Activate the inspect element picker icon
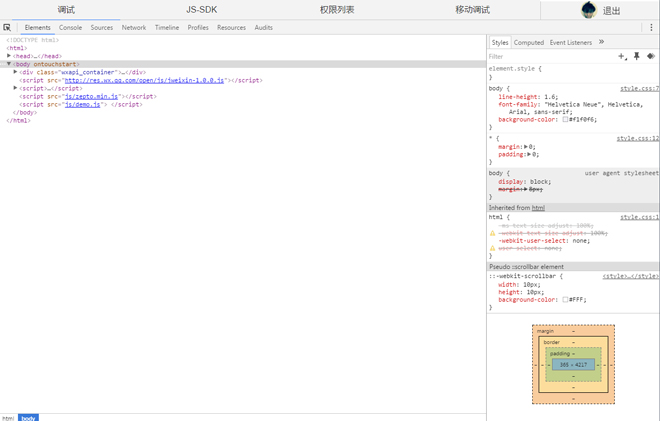Viewport: 660px width, 421px height. [x=7, y=28]
